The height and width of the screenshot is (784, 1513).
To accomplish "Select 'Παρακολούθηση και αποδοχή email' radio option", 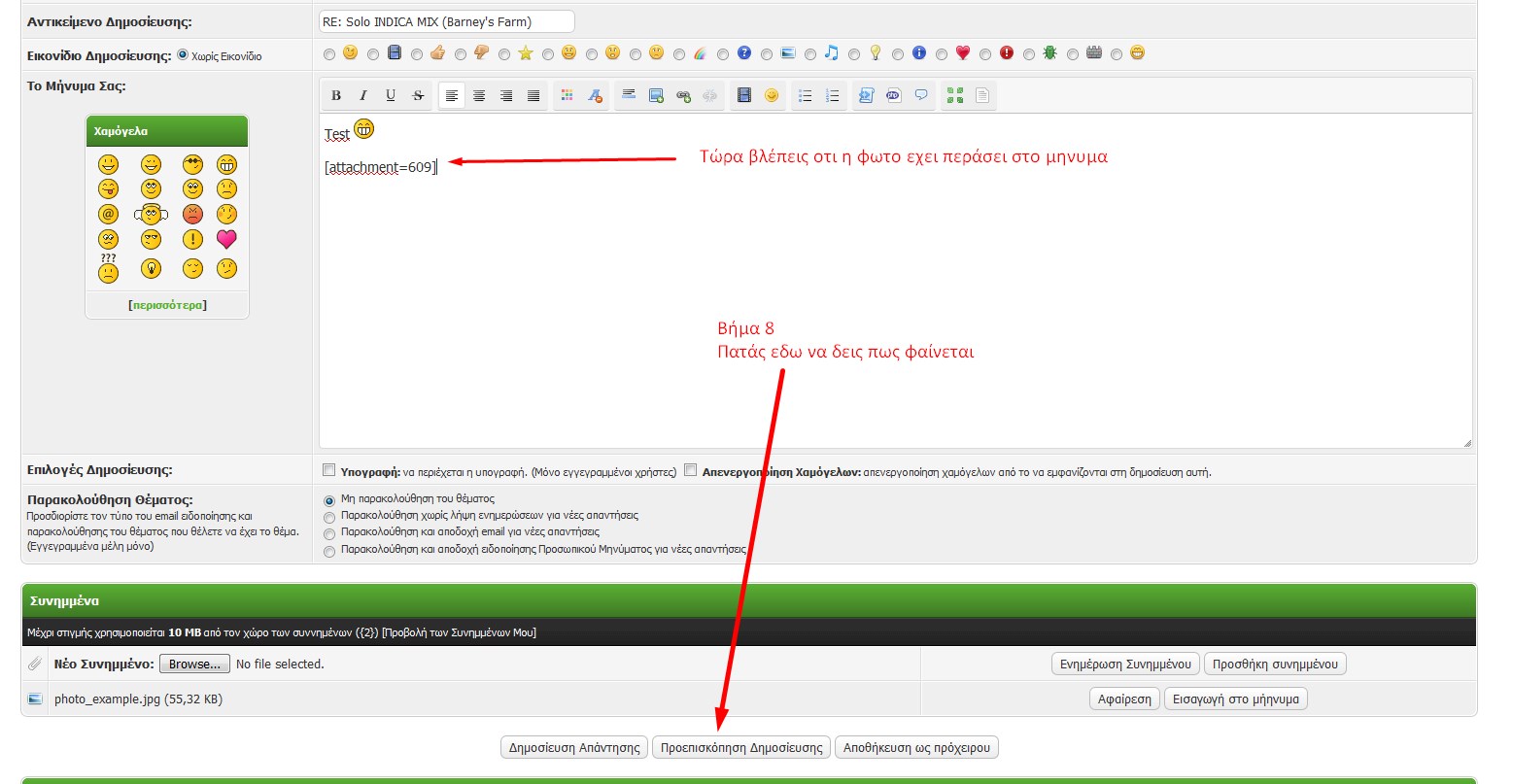I will point(329,533).
